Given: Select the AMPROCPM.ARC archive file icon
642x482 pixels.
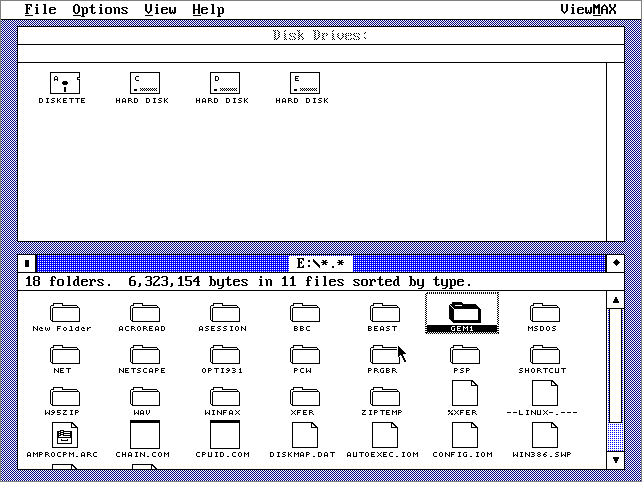Looking at the screenshot, I should (65, 435).
